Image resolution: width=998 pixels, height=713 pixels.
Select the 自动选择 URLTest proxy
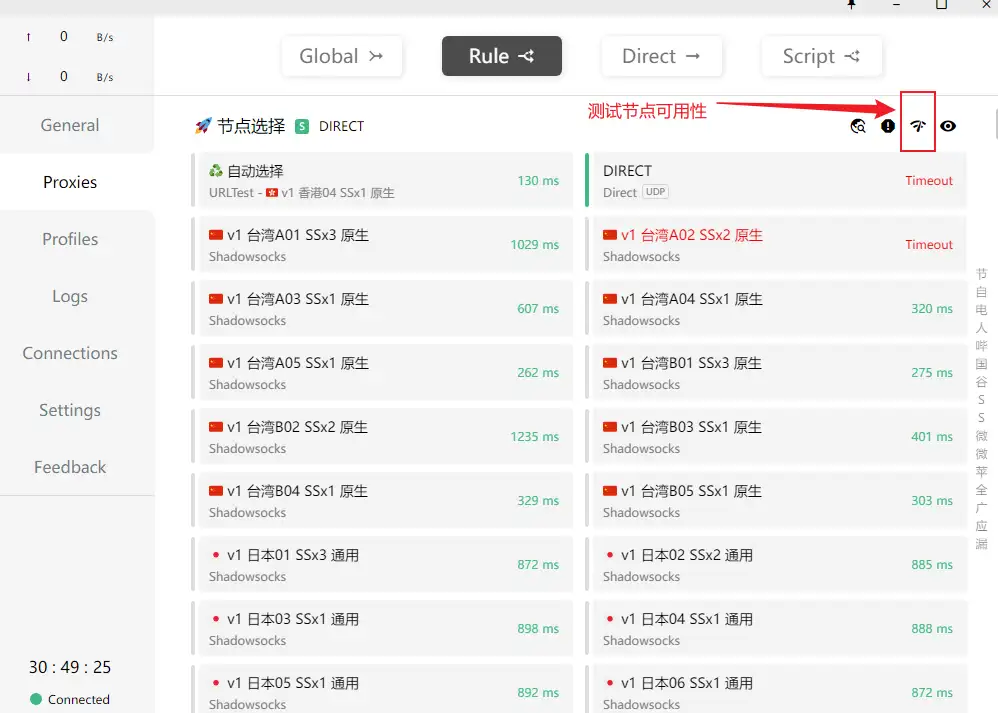click(382, 180)
